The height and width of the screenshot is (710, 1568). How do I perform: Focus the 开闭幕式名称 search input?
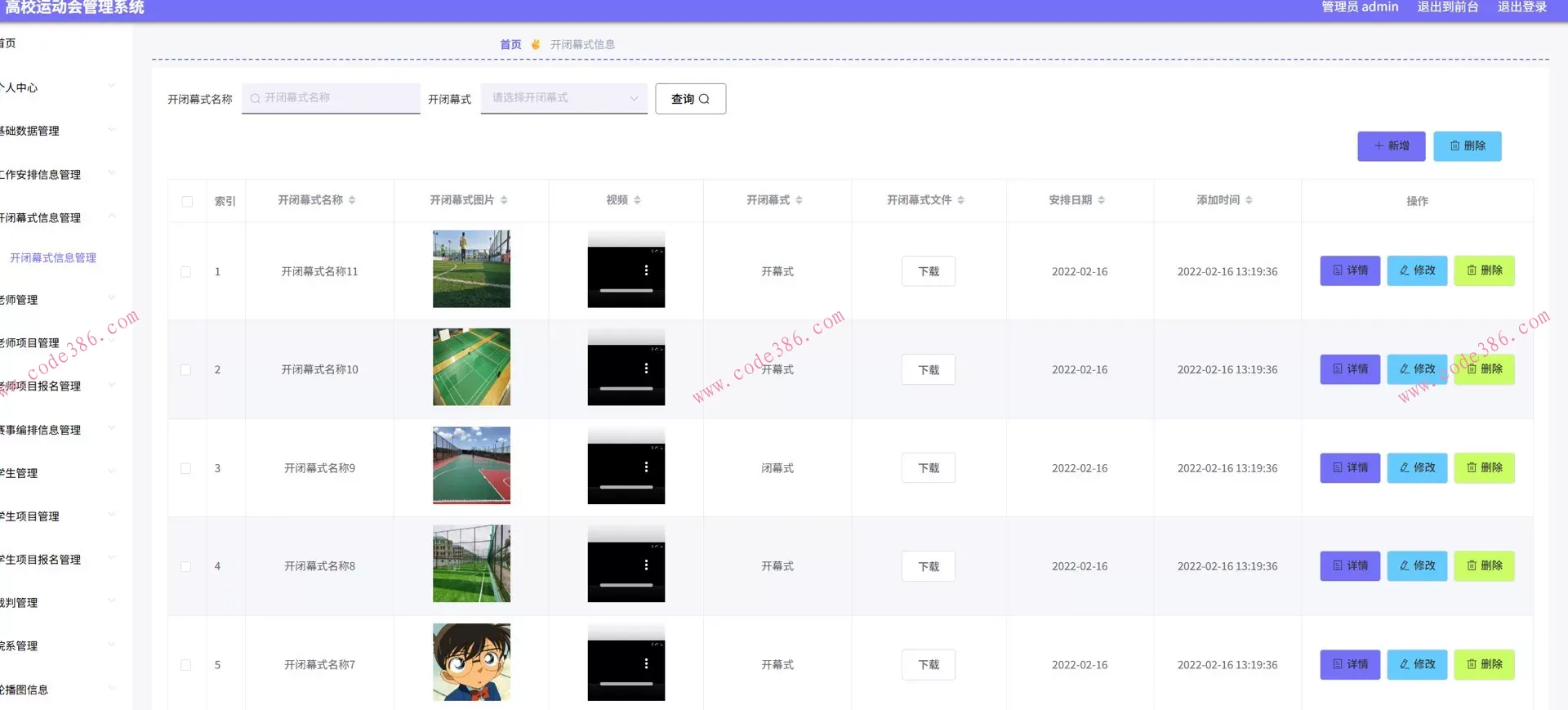tap(331, 98)
